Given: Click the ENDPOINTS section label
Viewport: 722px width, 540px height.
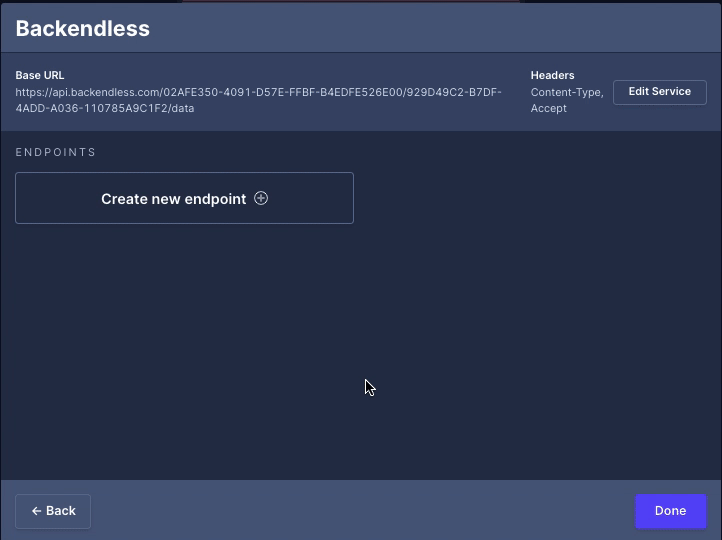Looking at the screenshot, I should click(x=56, y=152).
